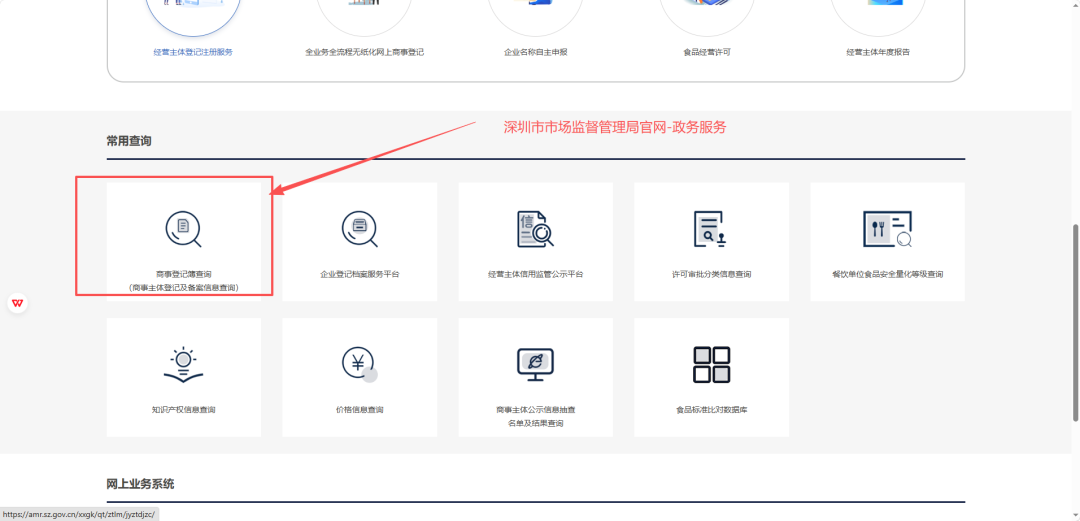Click the 许可审批分类信息查询 label
This screenshot has height=521, width=1080.
(x=712, y=274)
